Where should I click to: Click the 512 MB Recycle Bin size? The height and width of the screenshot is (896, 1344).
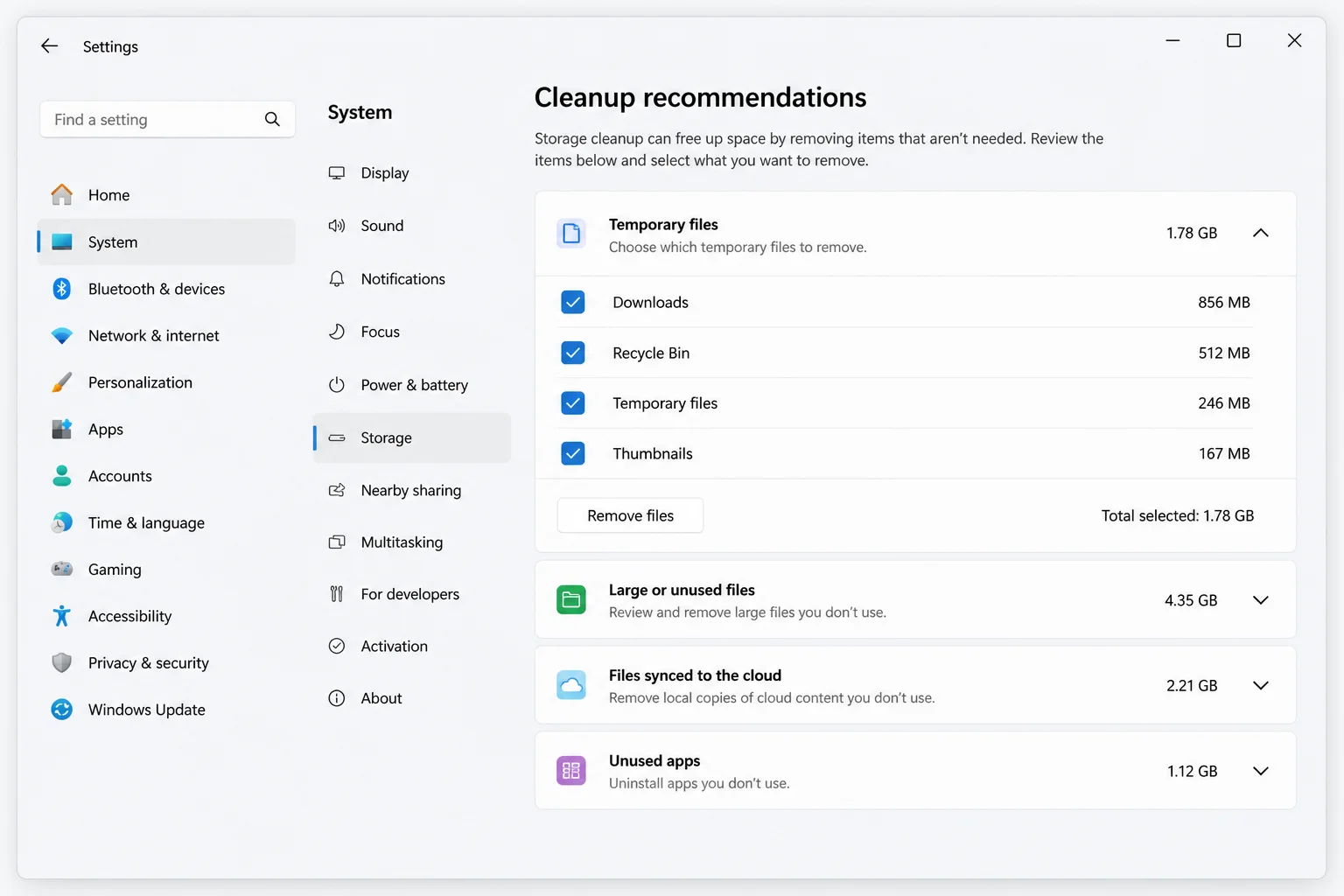pyautogui.click(x=1224, y=353)
